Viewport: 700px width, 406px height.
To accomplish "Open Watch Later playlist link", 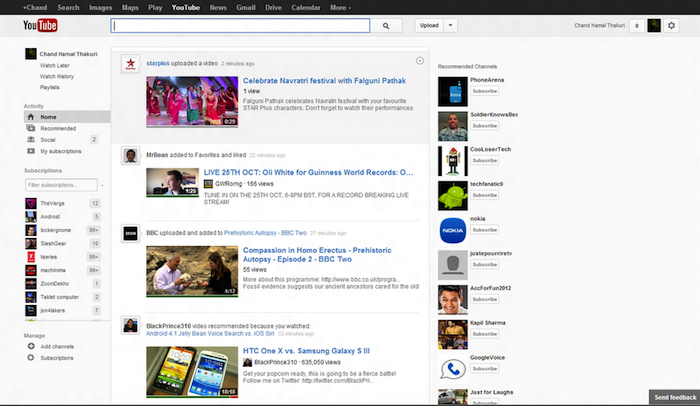I will coord(54,65).
